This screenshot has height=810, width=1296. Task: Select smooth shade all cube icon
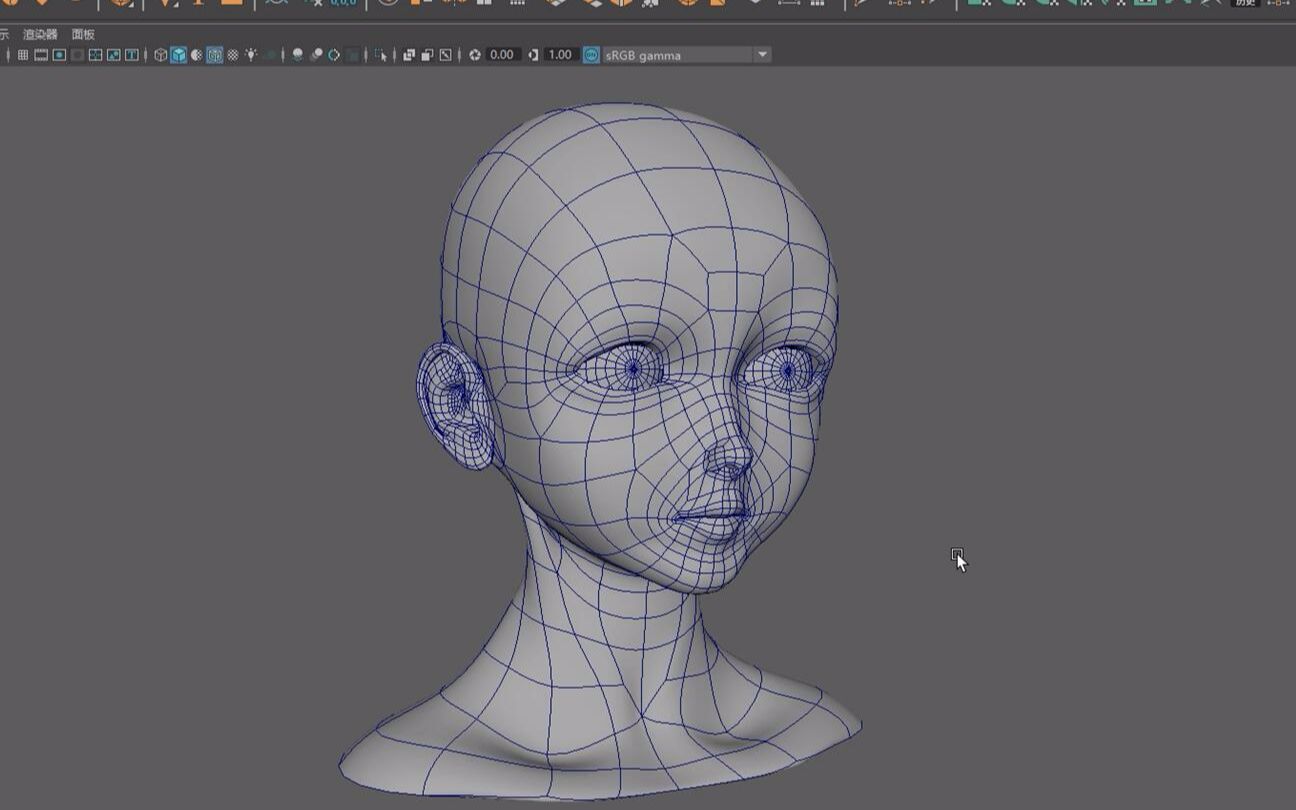(178, 55)
